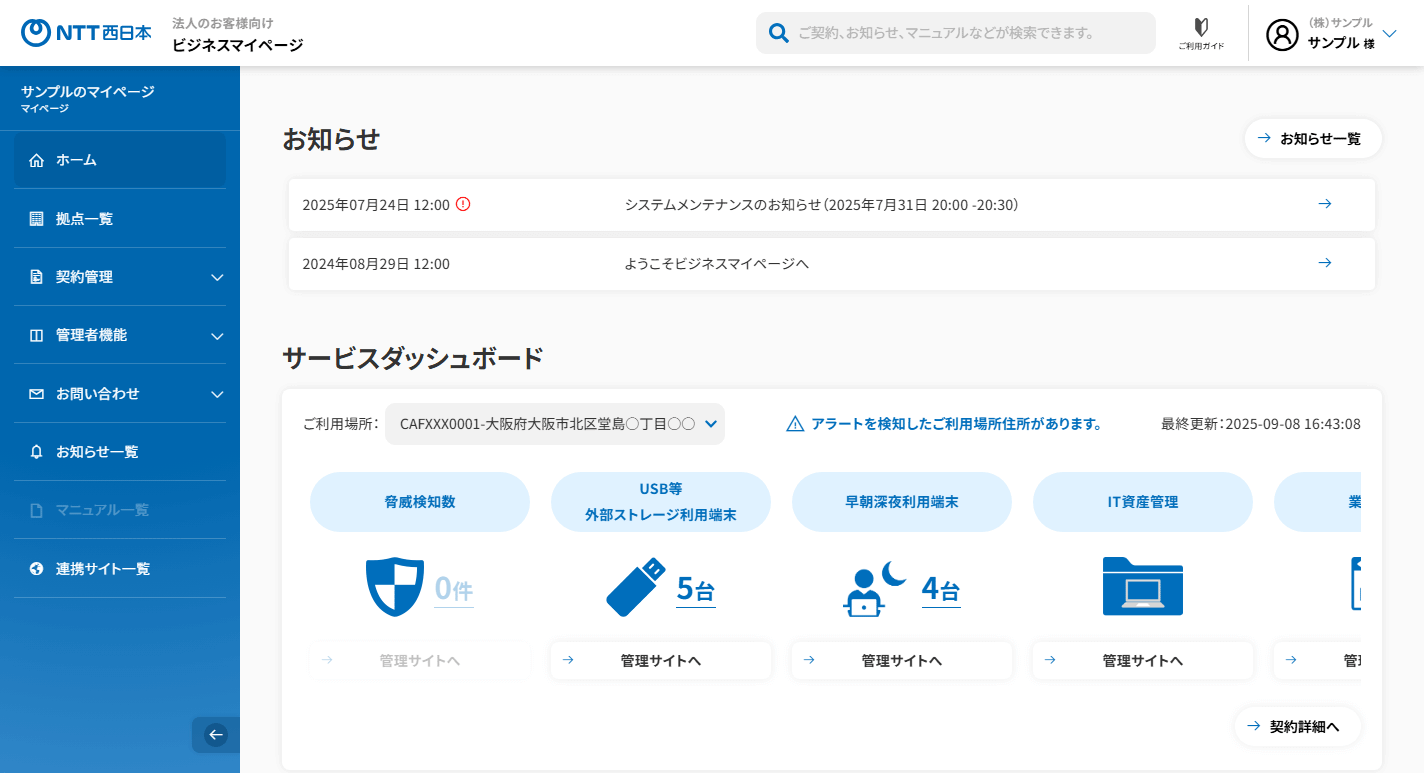Open the ご利用ガイド shield icon
This screenshot has height=773, width=1424.
(x=1203, y=27)
